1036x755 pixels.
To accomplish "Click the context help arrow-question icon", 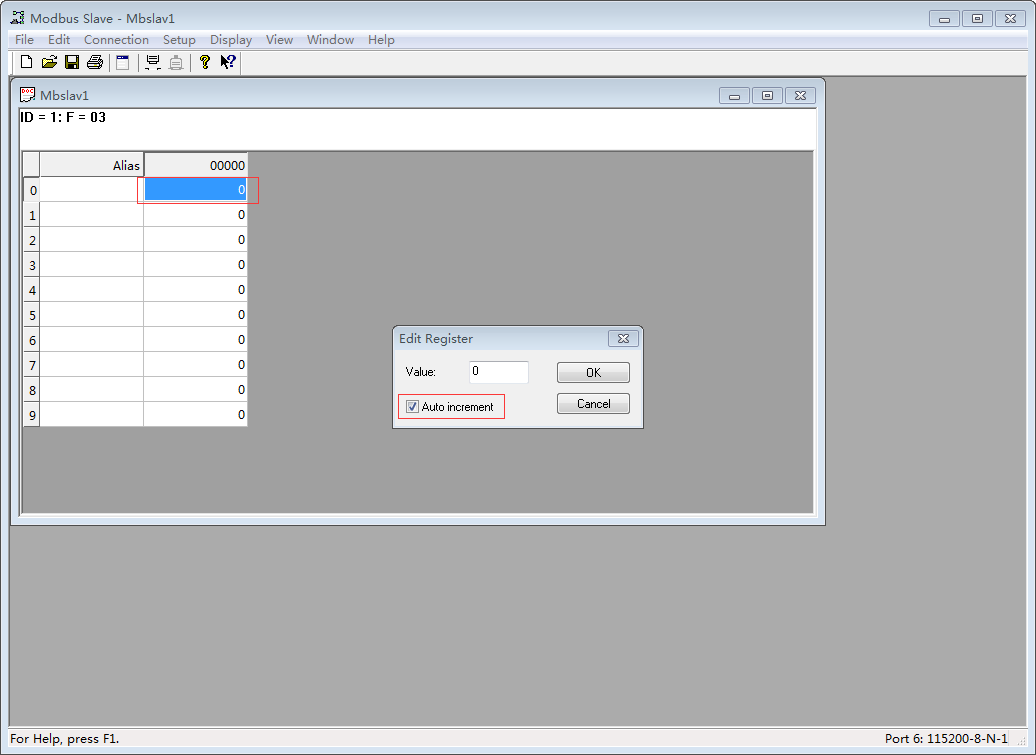I will [x=228, y=62].
